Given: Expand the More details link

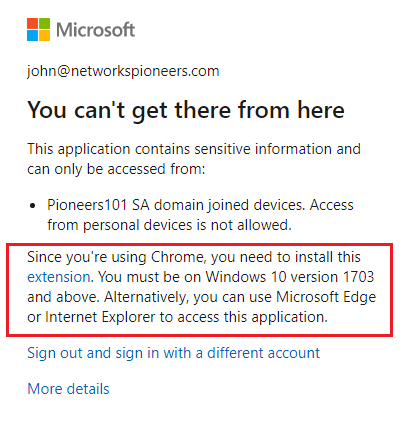Looking at the screenshot, I should click(68, 389).
